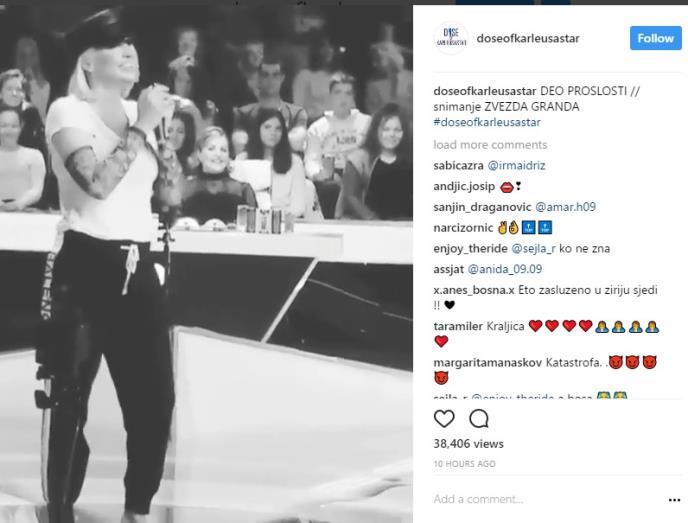Image resolution: width=688 pixels, height=523 pixels.
Task: Open commenter andjic.josip's profile
Action: tap(464, 186)
